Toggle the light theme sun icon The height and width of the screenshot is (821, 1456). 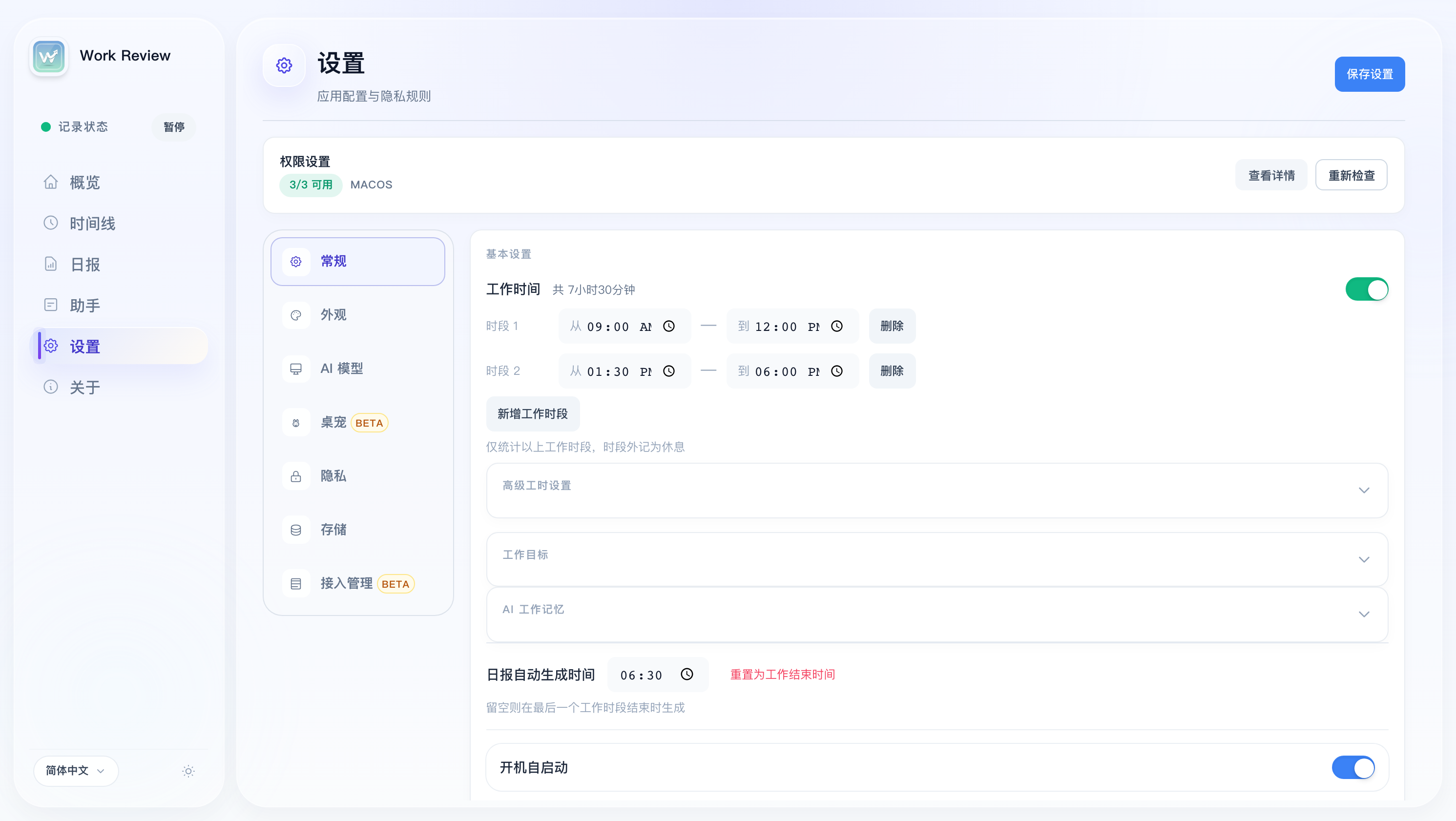click(188, 771)
